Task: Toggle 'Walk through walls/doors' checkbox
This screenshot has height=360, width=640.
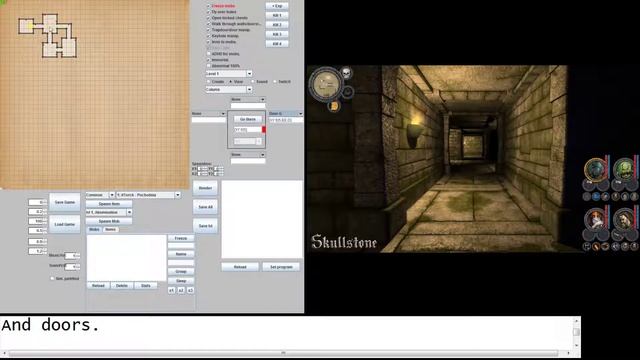Action: [x=209, y=24]
